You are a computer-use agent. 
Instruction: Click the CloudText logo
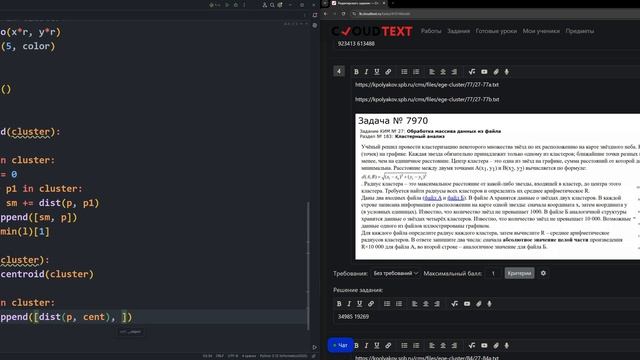[372, 31]
